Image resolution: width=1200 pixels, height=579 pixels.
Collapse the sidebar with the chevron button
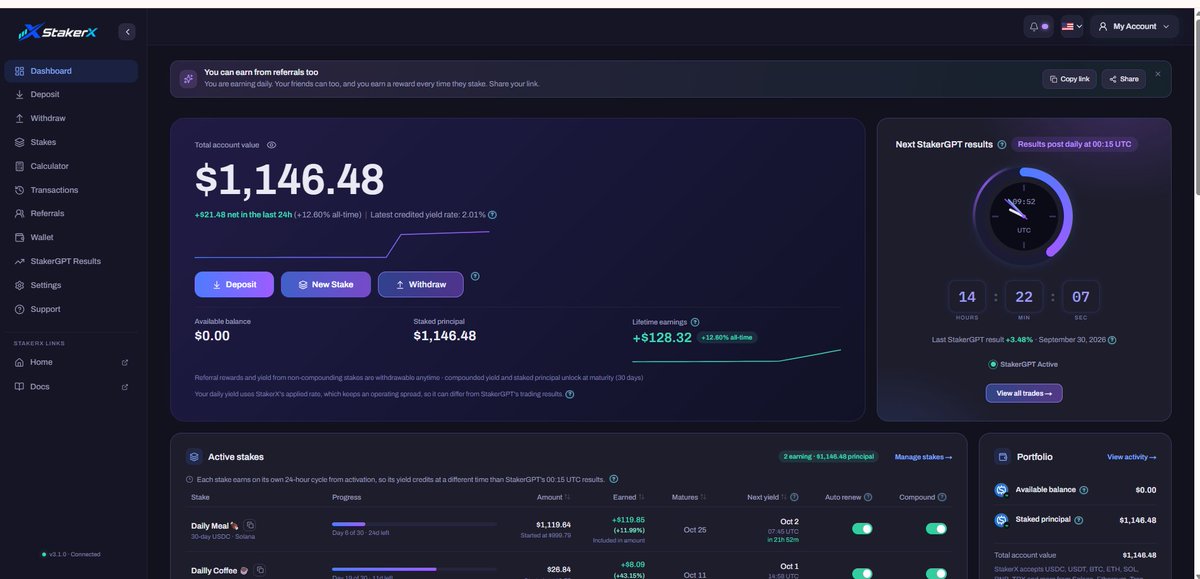coord(127,32)
